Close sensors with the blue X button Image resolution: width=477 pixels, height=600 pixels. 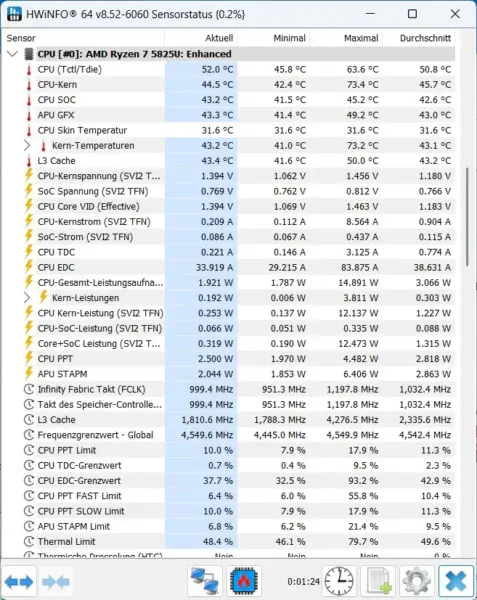click(x=455, y=581)
